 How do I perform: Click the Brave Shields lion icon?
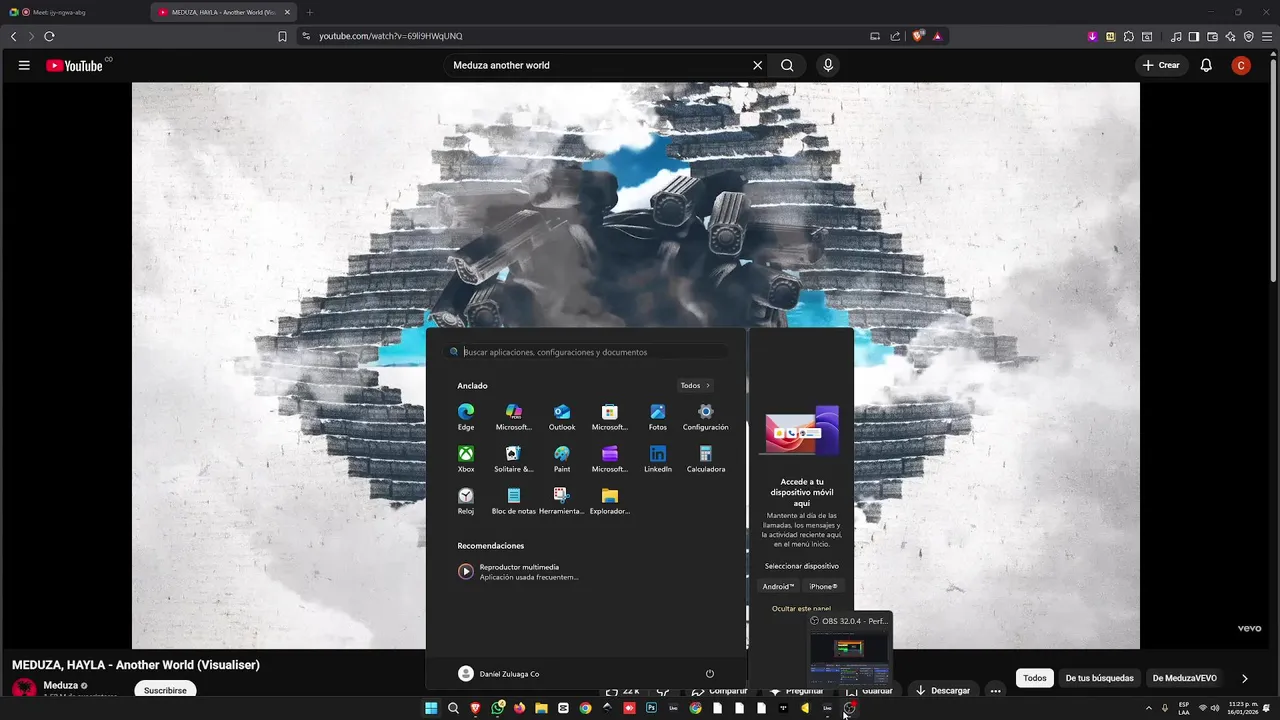918,36
